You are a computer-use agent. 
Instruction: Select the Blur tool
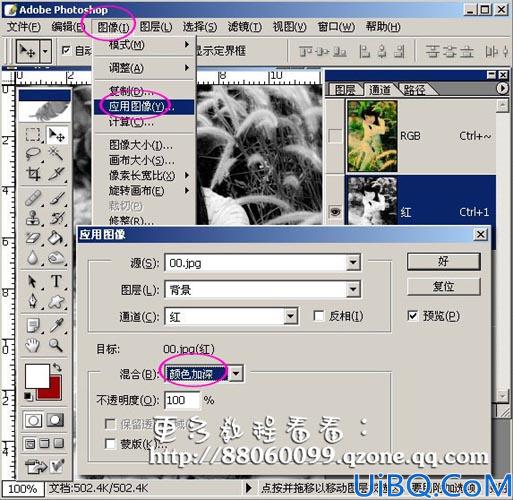33,257
